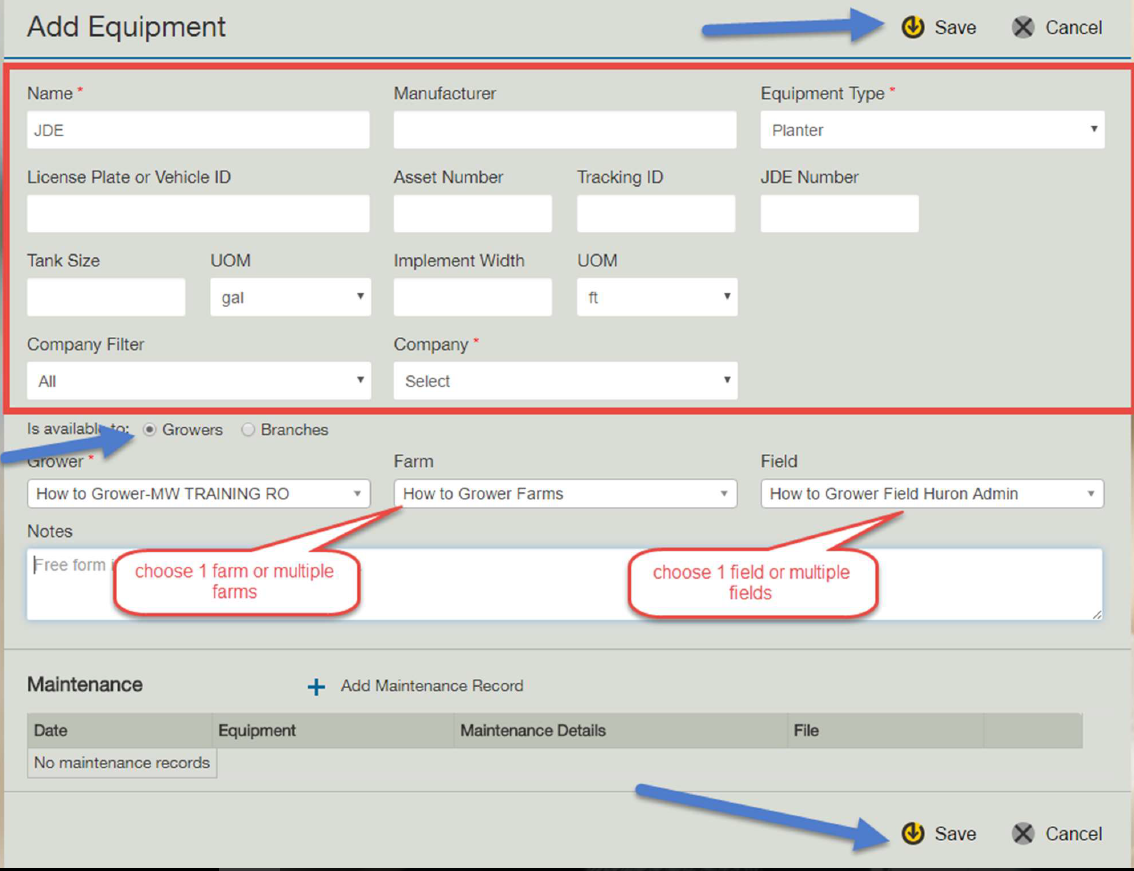Select the Growers radio button

coord(150,430)
